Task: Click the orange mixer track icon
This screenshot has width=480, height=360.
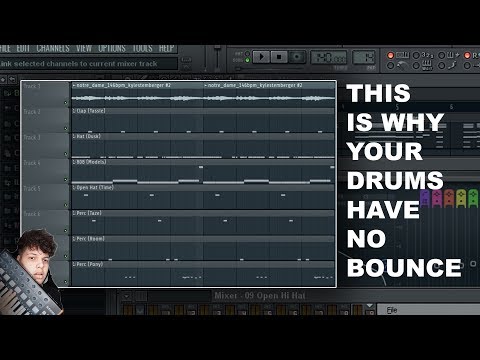Action: coord(449,198)
